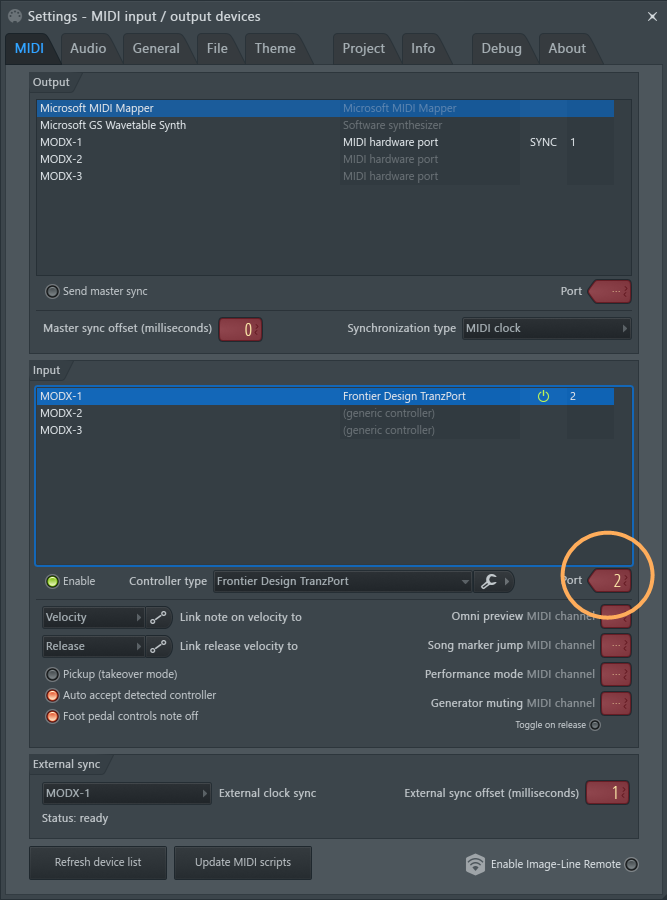Click the Image-Line Remote wifi icon
The height and width of the screenshot is (900, 667).
pos(475,864)
